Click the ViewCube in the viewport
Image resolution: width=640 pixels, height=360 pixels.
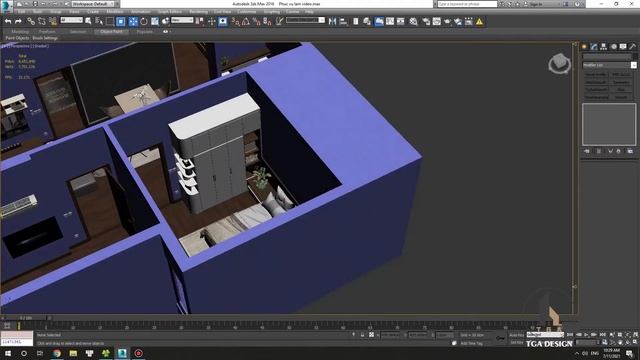tap(559, 63)
